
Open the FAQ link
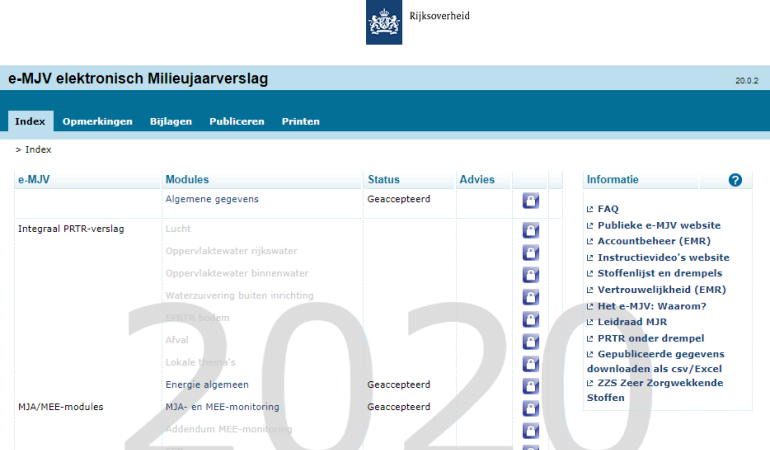[608, 209]
